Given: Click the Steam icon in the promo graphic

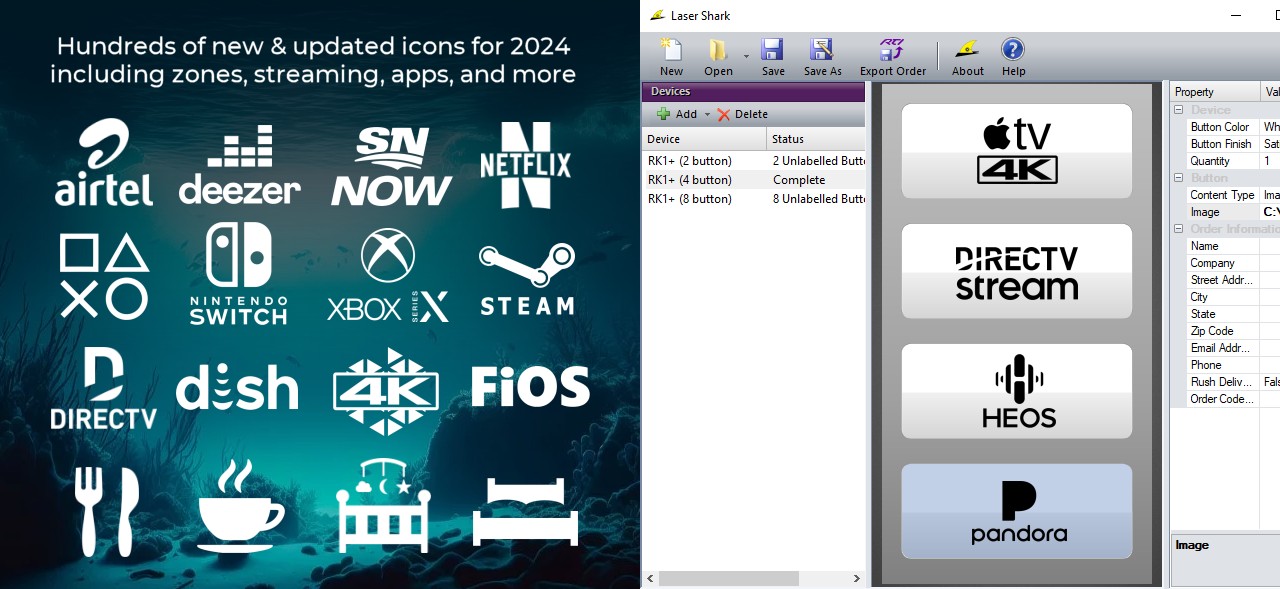Looking at the screenshot, I should [526, 279].
